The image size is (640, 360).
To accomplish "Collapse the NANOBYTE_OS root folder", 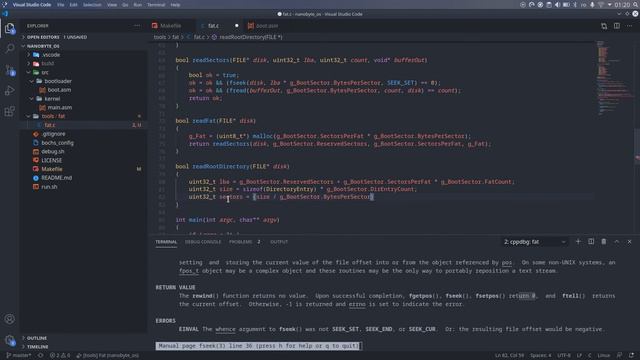I will click(84, 46).
